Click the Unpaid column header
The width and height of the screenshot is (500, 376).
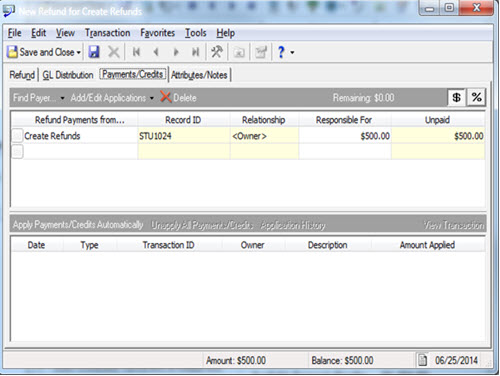437,120
